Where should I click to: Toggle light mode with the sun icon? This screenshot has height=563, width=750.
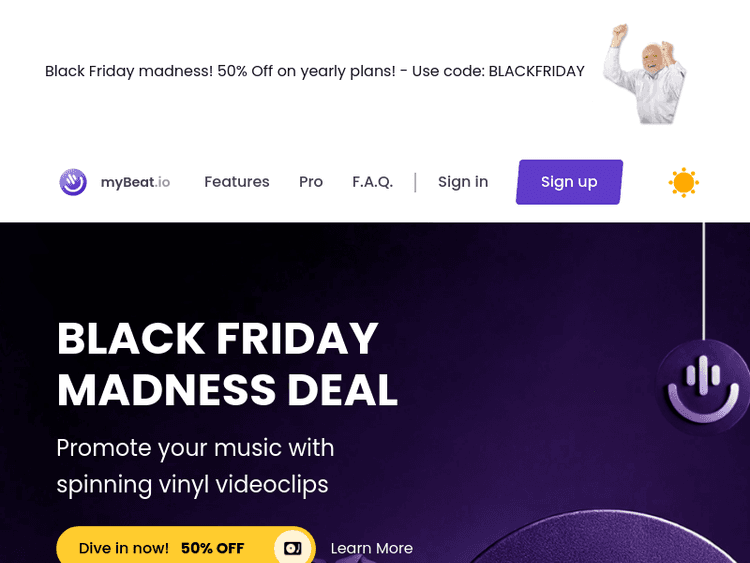(x=684, y=182)
